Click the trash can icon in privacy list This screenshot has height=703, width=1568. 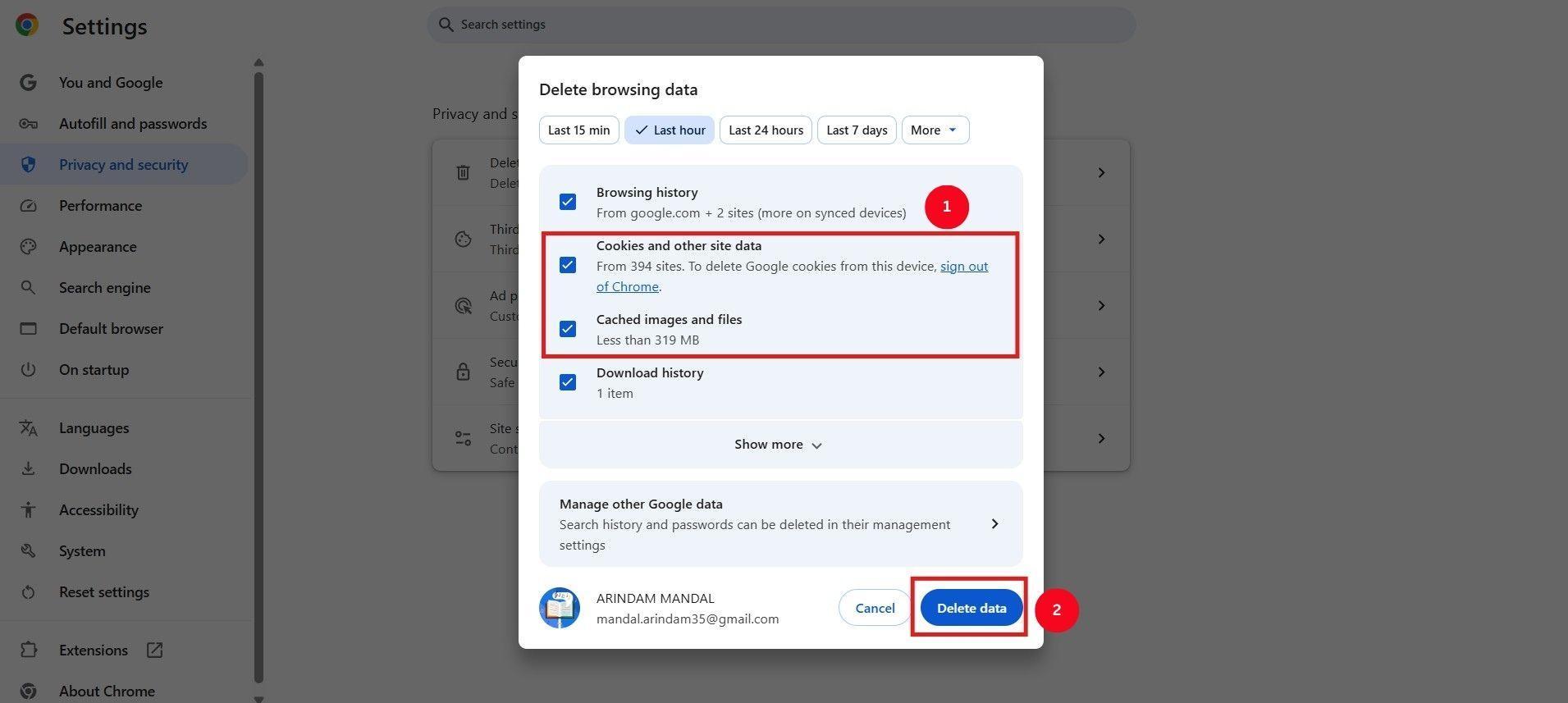tap(463, 172)
